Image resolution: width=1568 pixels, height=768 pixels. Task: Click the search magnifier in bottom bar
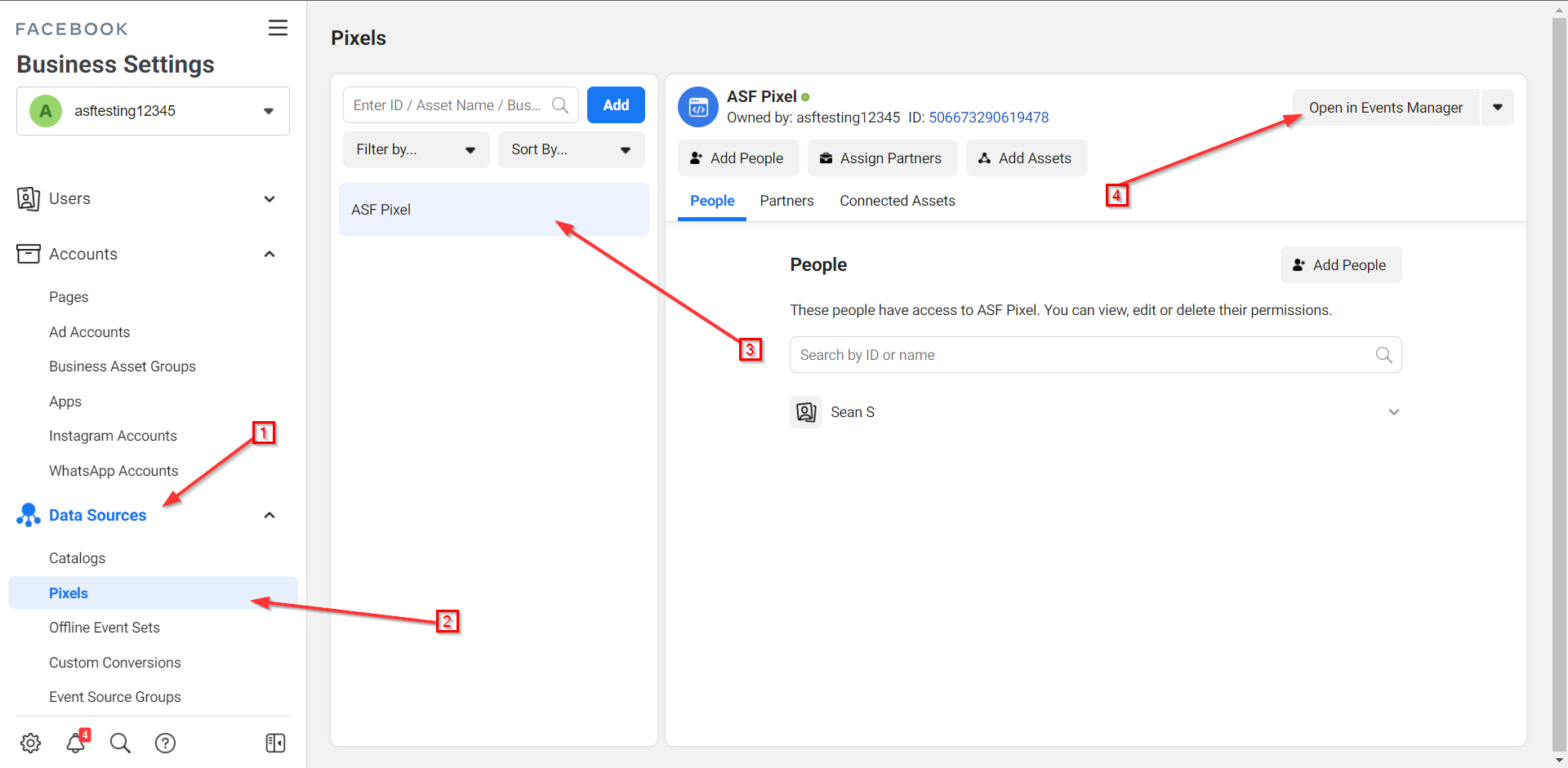120,743
